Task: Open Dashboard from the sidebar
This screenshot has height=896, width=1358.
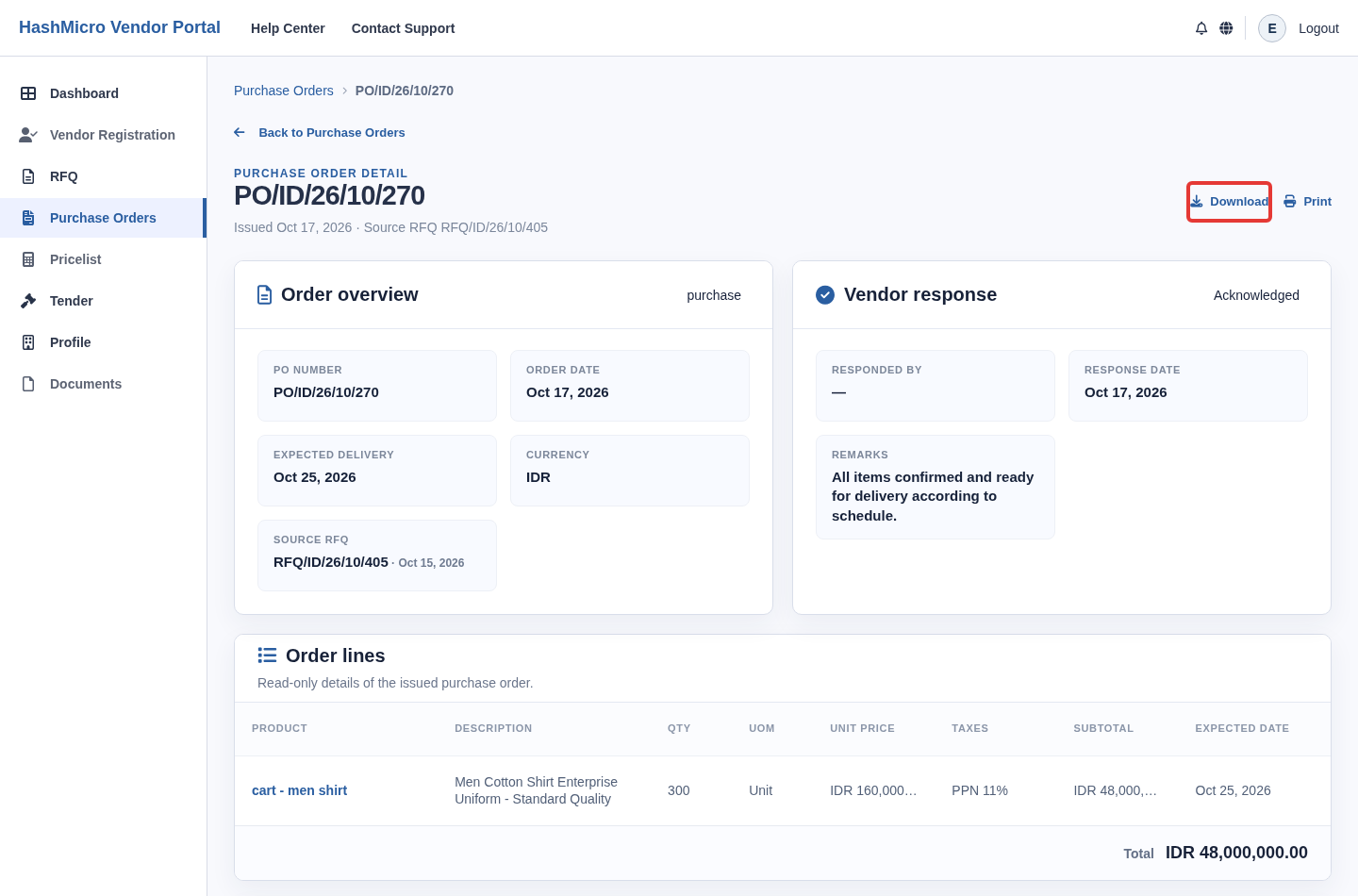Action: [x=103, y=93]
